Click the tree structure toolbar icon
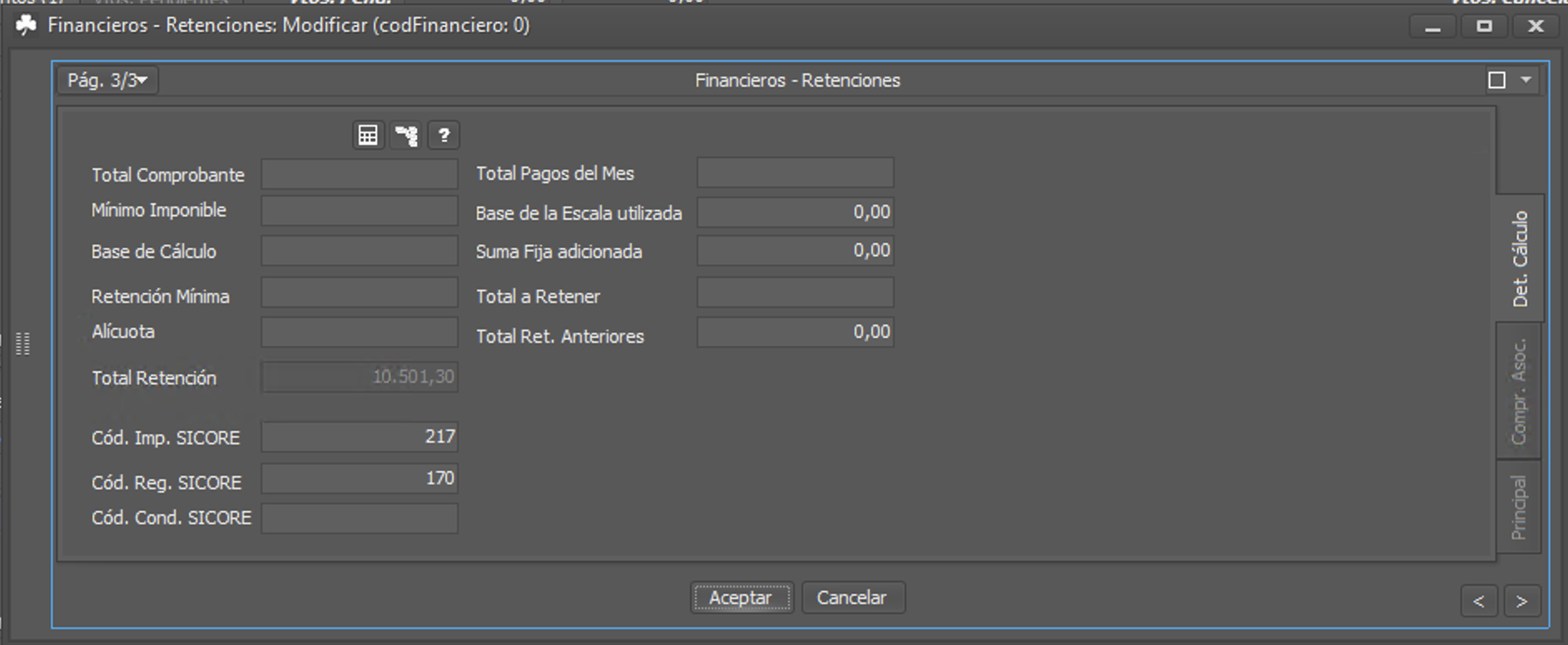The height and width of the screenshot is (645, 1568). pyautogui.click(x=406, y=135)
